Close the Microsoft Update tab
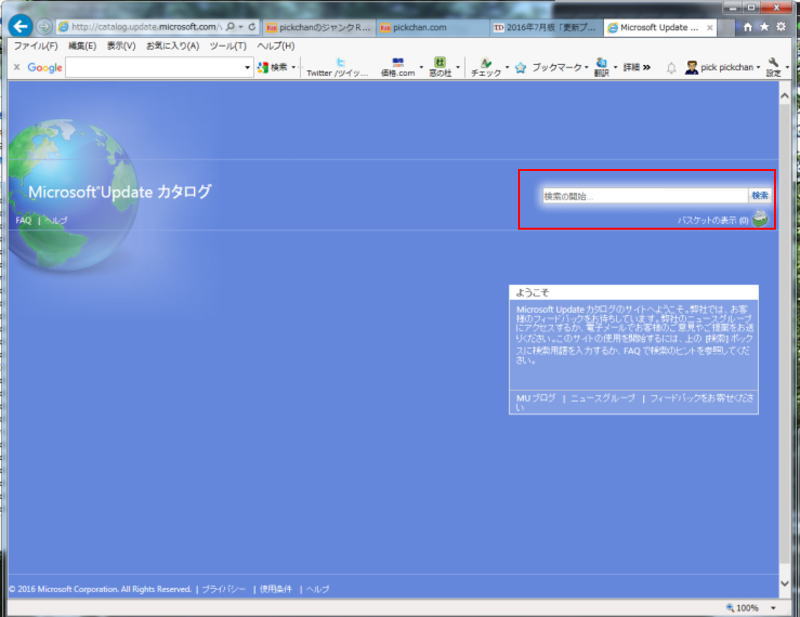 [709, 28]
